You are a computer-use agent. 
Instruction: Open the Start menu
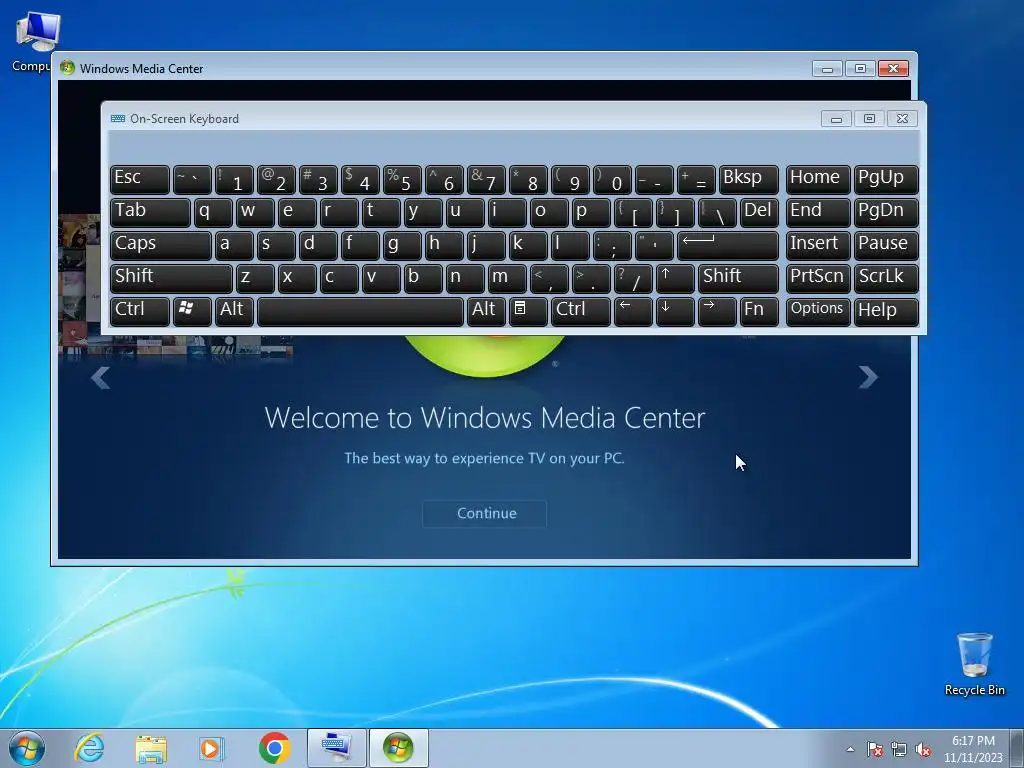pos(27,748)
